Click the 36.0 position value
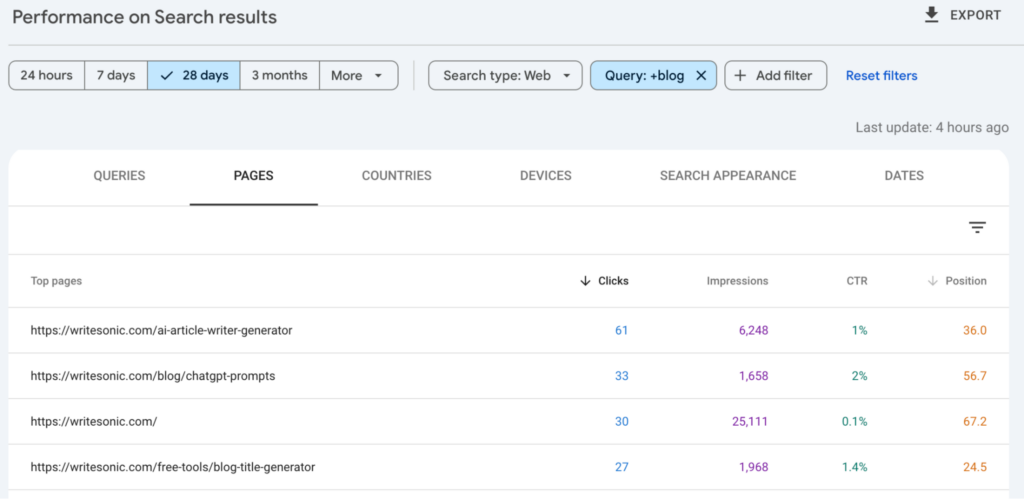 [x=975, y=330]
